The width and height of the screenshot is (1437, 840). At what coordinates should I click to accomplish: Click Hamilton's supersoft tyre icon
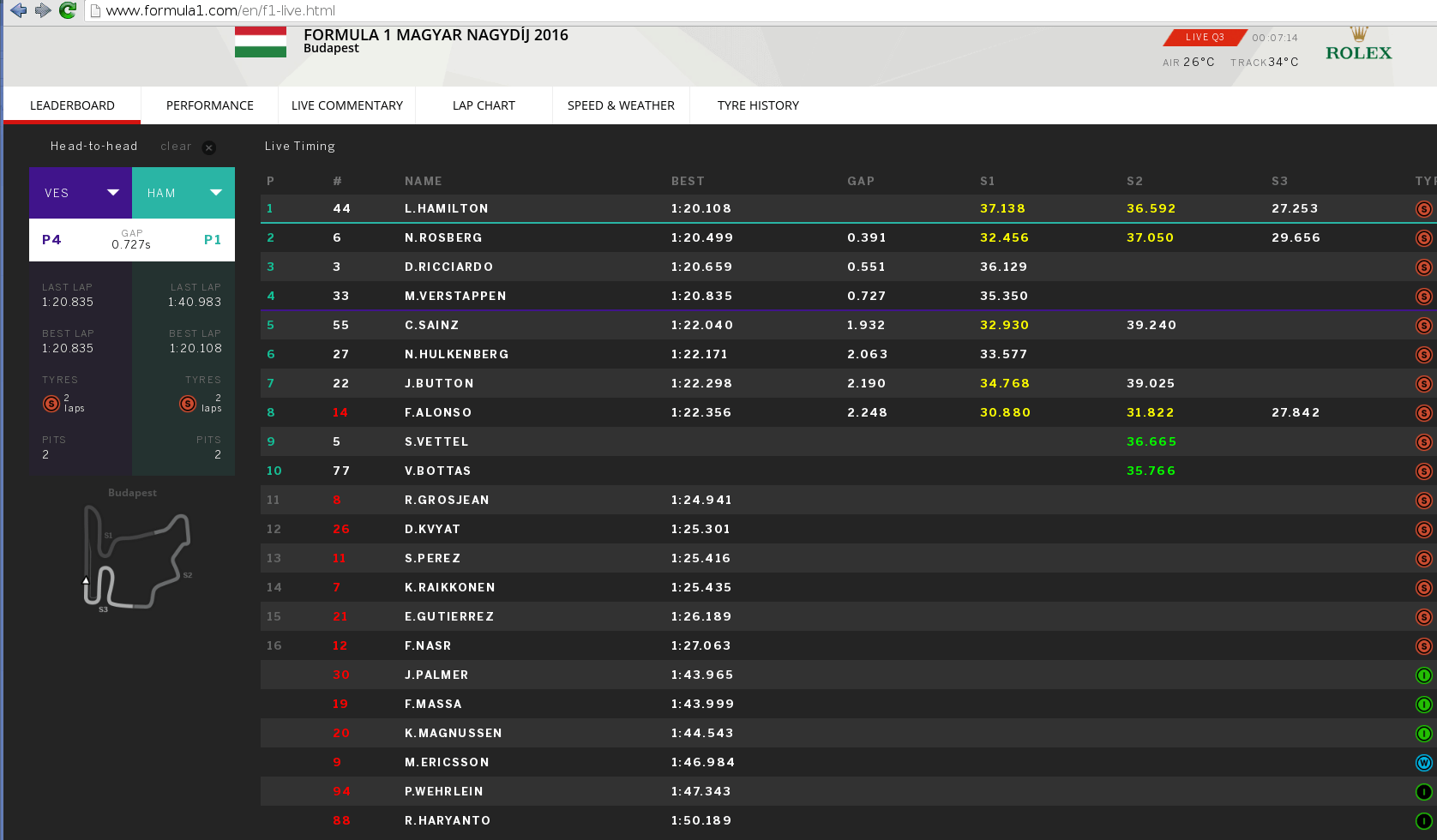[1423, 209]
